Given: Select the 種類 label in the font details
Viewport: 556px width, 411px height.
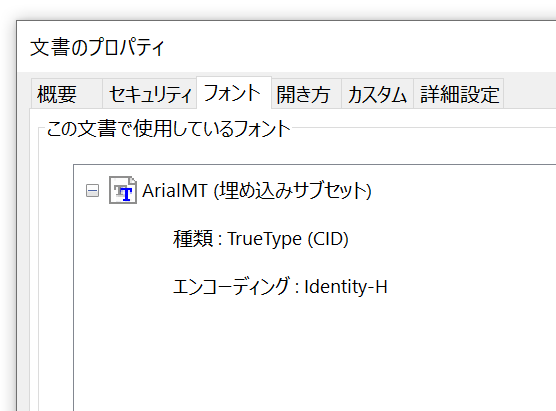Looking at the screenshot, I should [193, 239].
